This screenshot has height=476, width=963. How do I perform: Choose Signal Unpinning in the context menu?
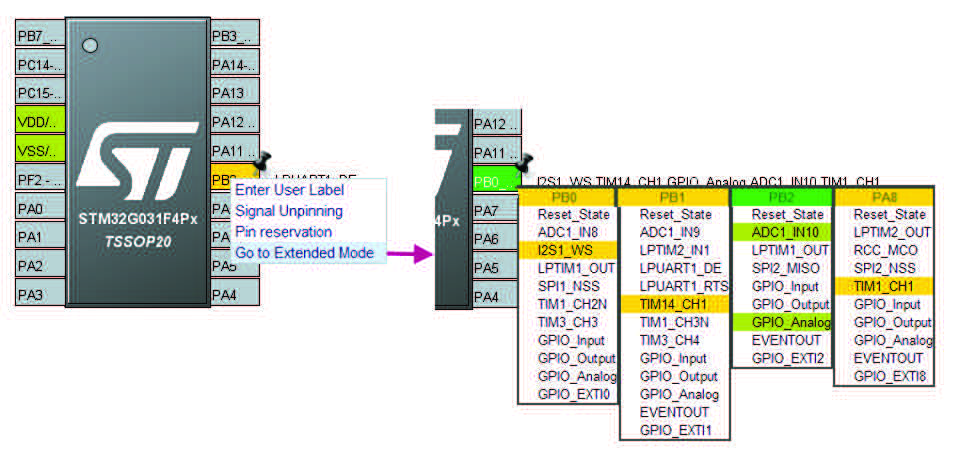tap(289, 211)
